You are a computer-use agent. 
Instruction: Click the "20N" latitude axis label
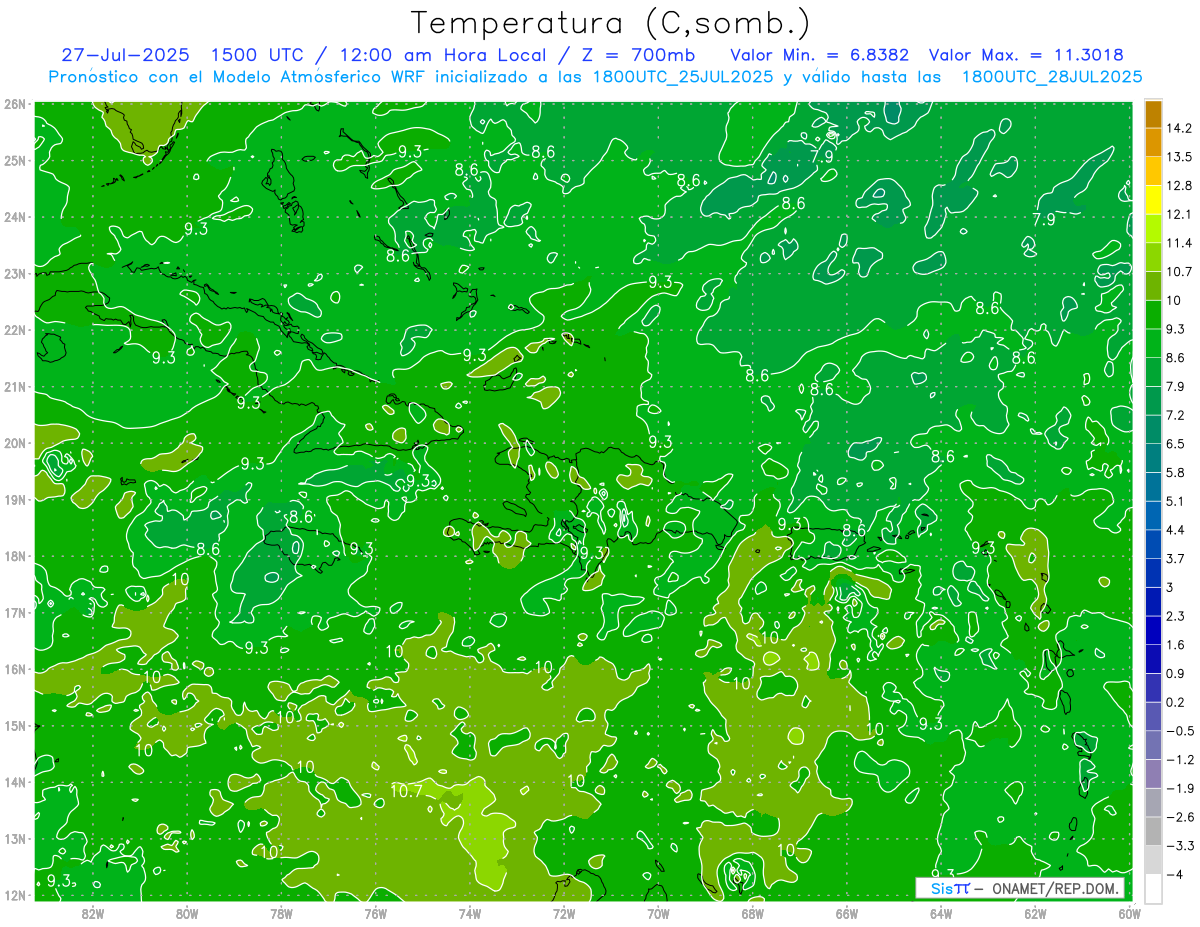tap(14, 443)
